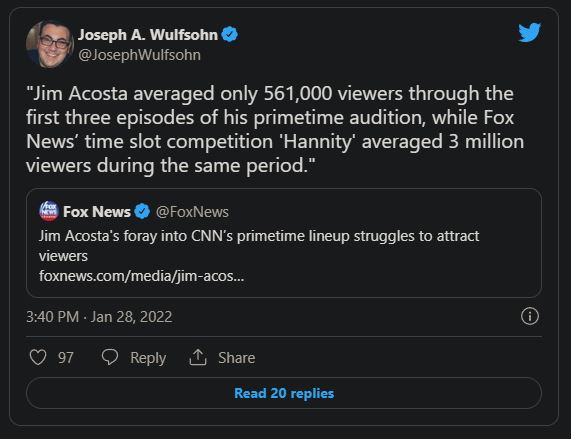The height and width of the screenshot is (439, 571).
Task: Click Read 20 replies button
Action: pos(284,393)
